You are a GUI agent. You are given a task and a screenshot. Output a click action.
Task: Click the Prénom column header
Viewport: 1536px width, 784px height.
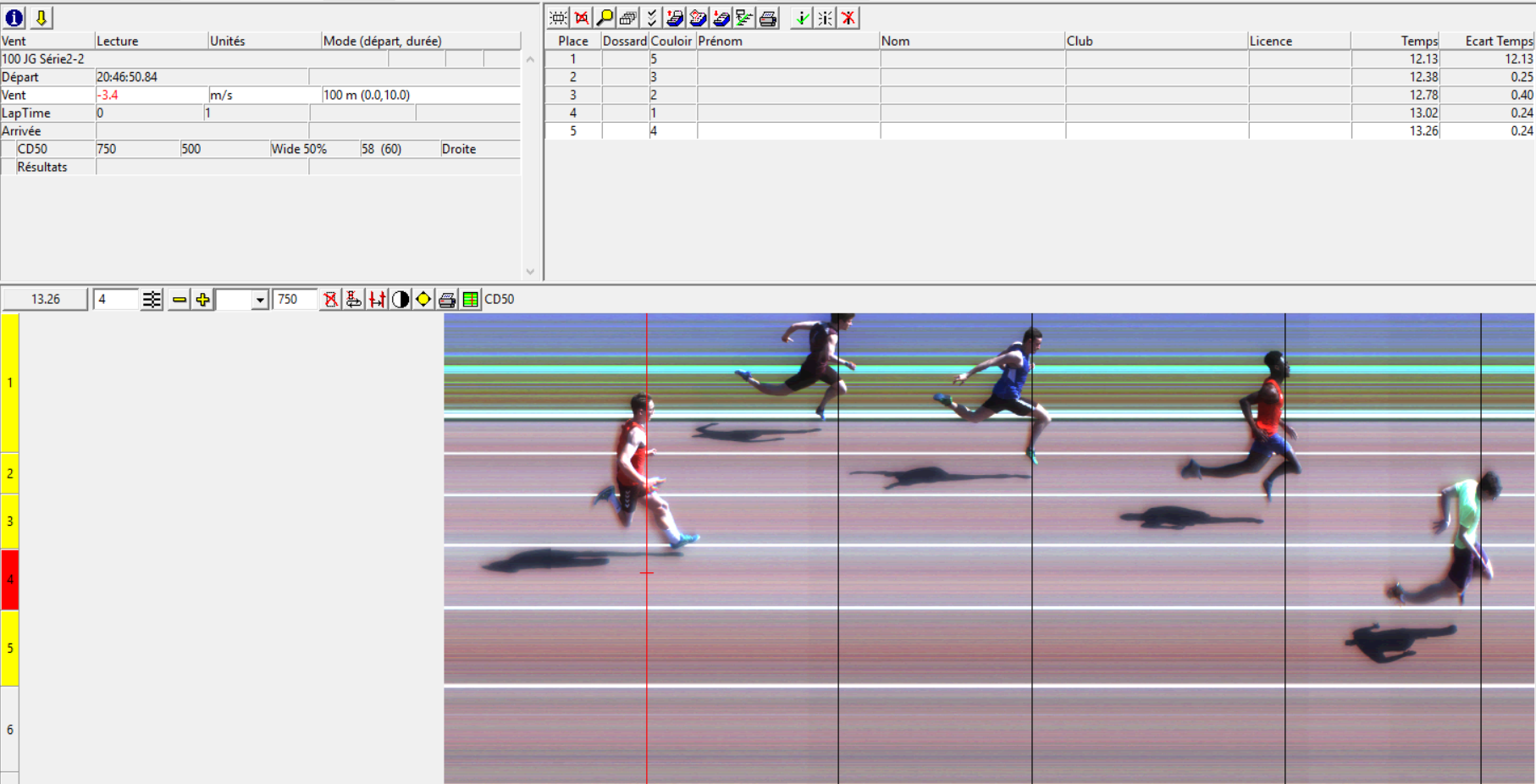[x=787, y=41]
